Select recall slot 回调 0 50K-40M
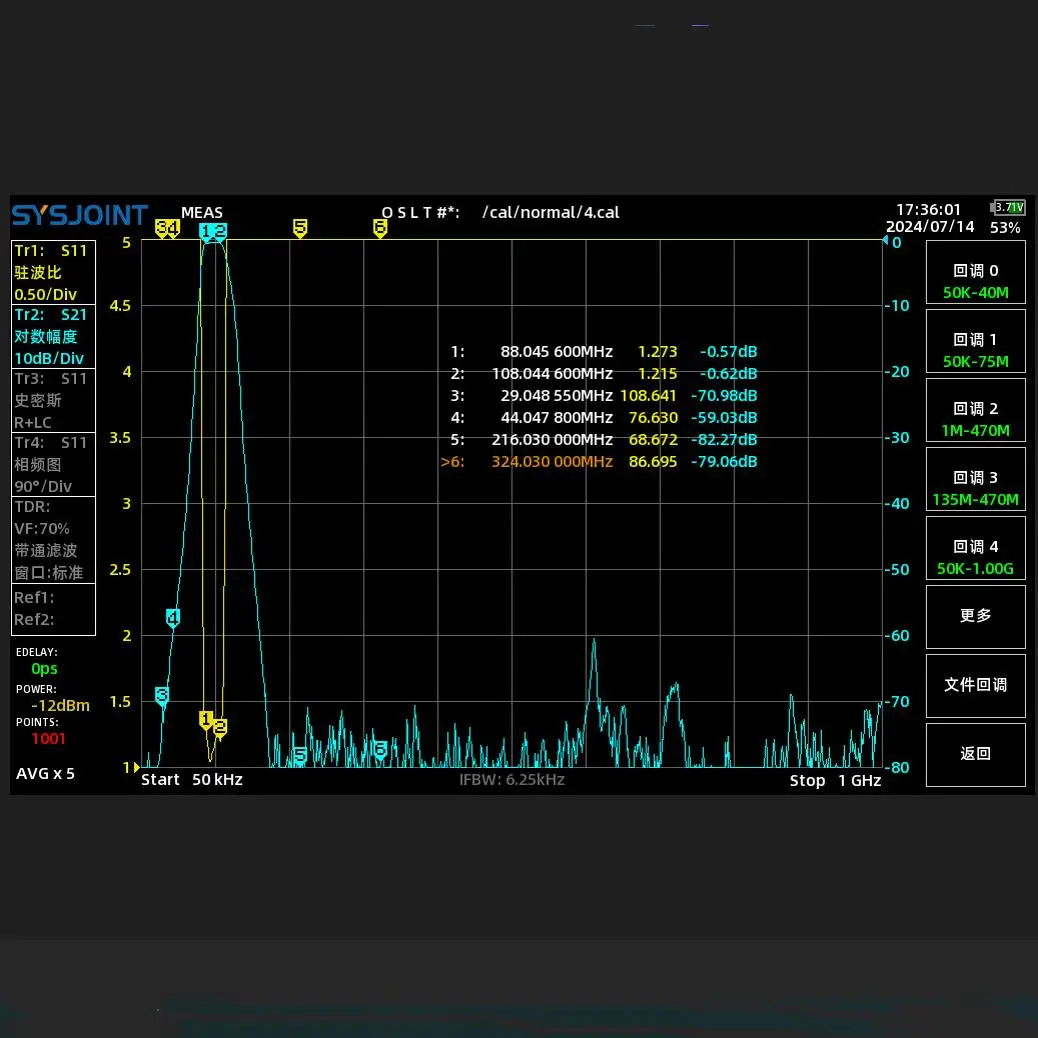Screen dimensions: 1038x1038 pos(975,282)
